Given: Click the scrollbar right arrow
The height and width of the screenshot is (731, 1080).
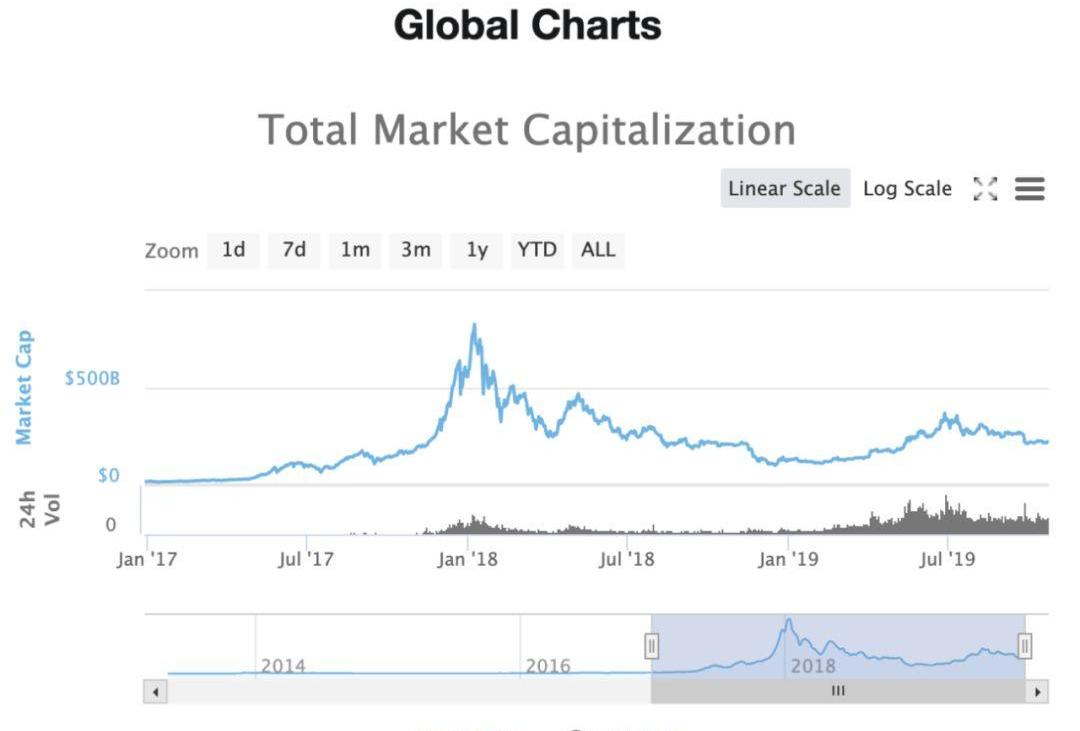Looking at the screenshot, I should [x=1039, y=691].
